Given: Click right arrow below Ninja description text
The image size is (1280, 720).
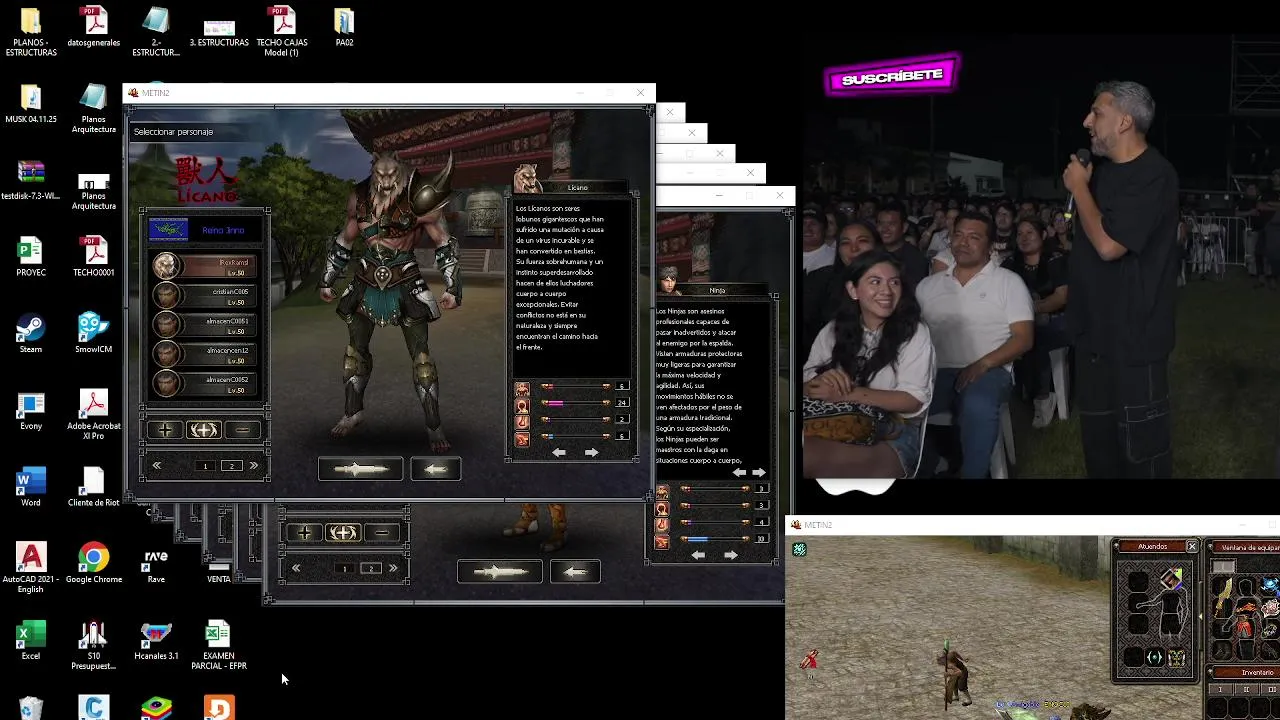Looking at the screenshot, I should click(759, 472).
